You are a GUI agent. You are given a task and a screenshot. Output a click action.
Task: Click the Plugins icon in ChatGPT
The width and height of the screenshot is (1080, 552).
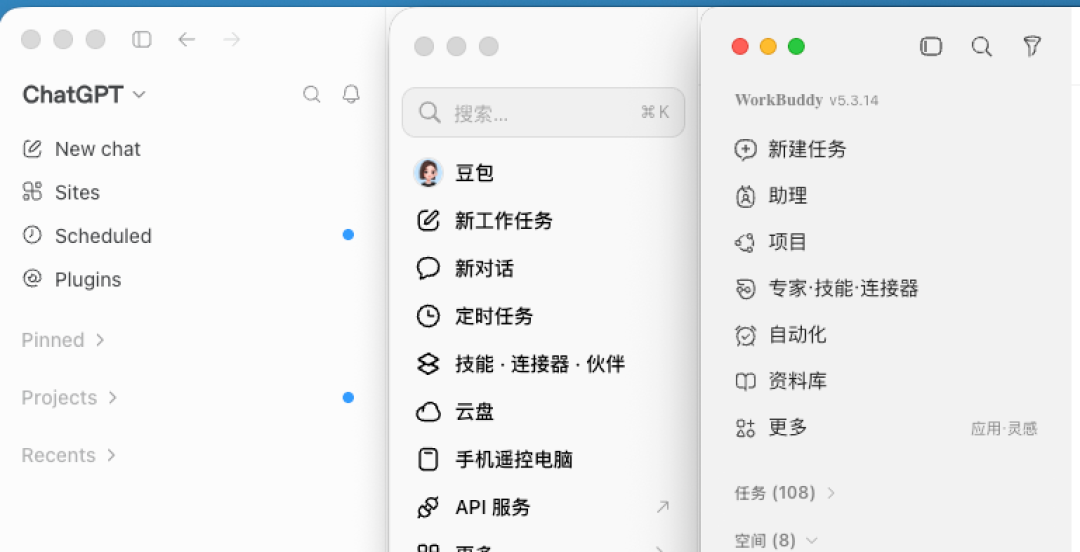32,278
